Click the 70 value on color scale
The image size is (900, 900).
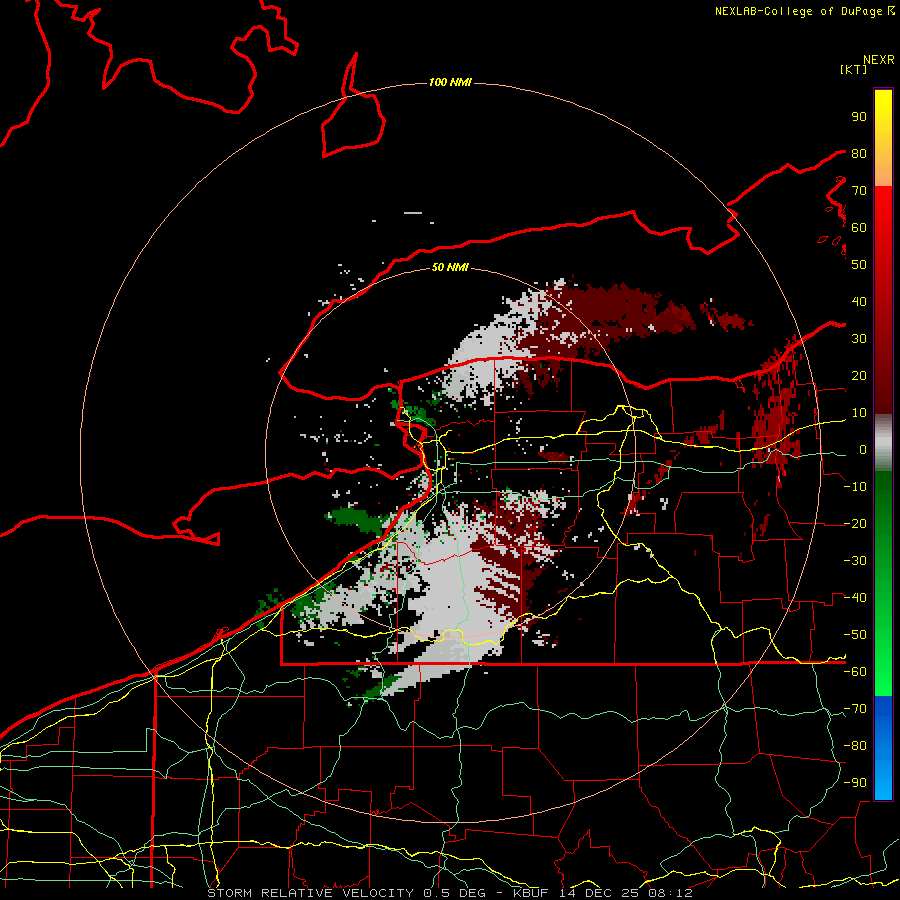(x=859, y=191)
